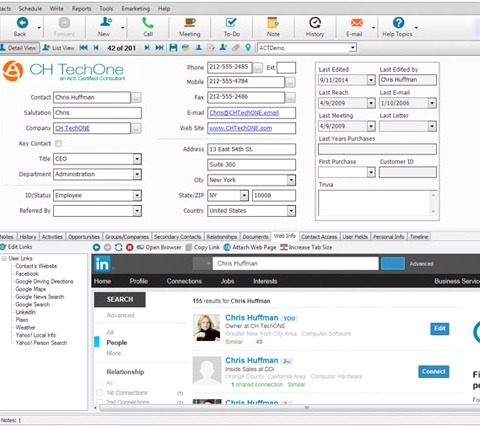
Task: Open the Emarketing menu
Action: point(136,9)
